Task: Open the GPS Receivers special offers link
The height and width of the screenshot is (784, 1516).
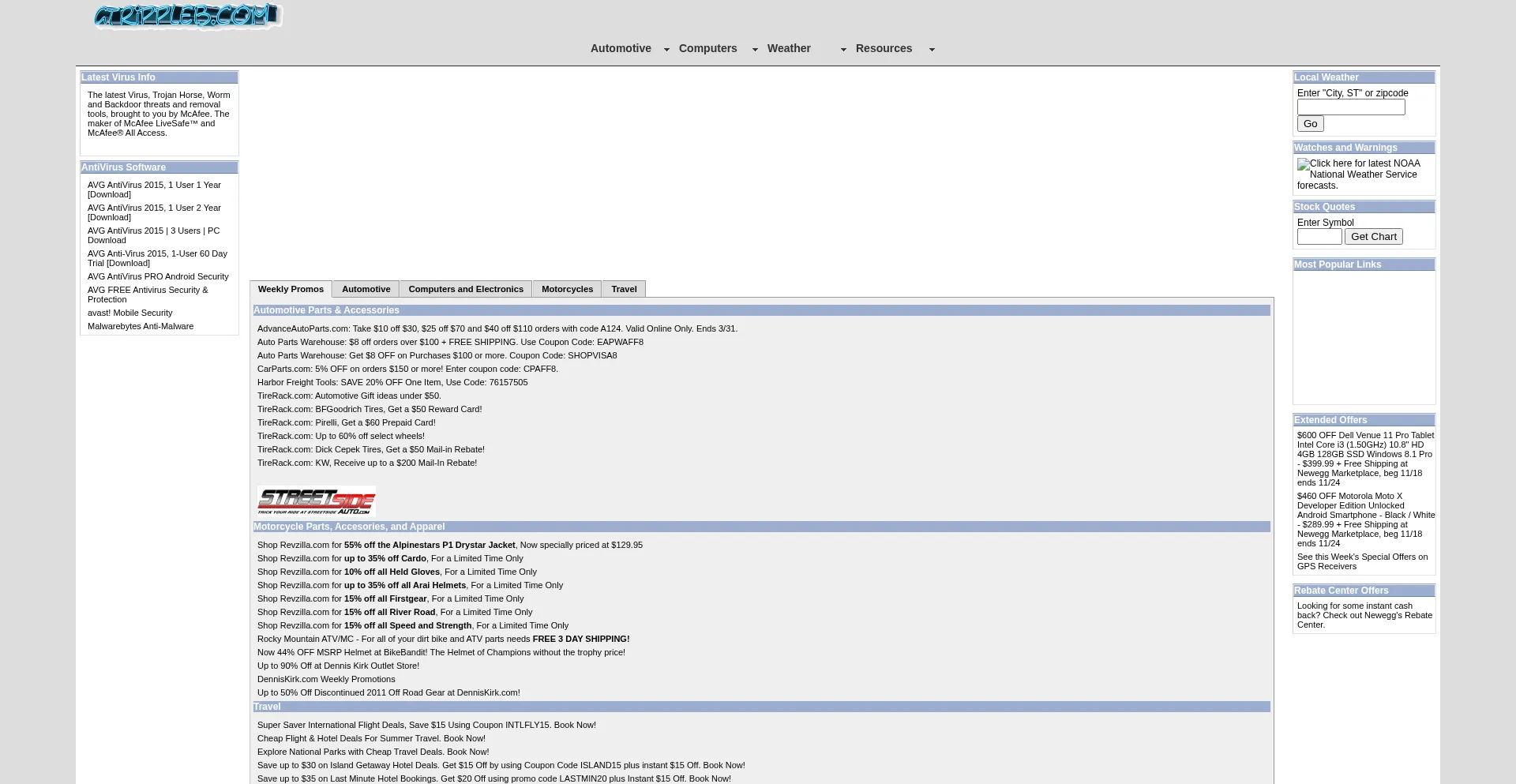Action: pyautogui.click(x=1362, y=561)
